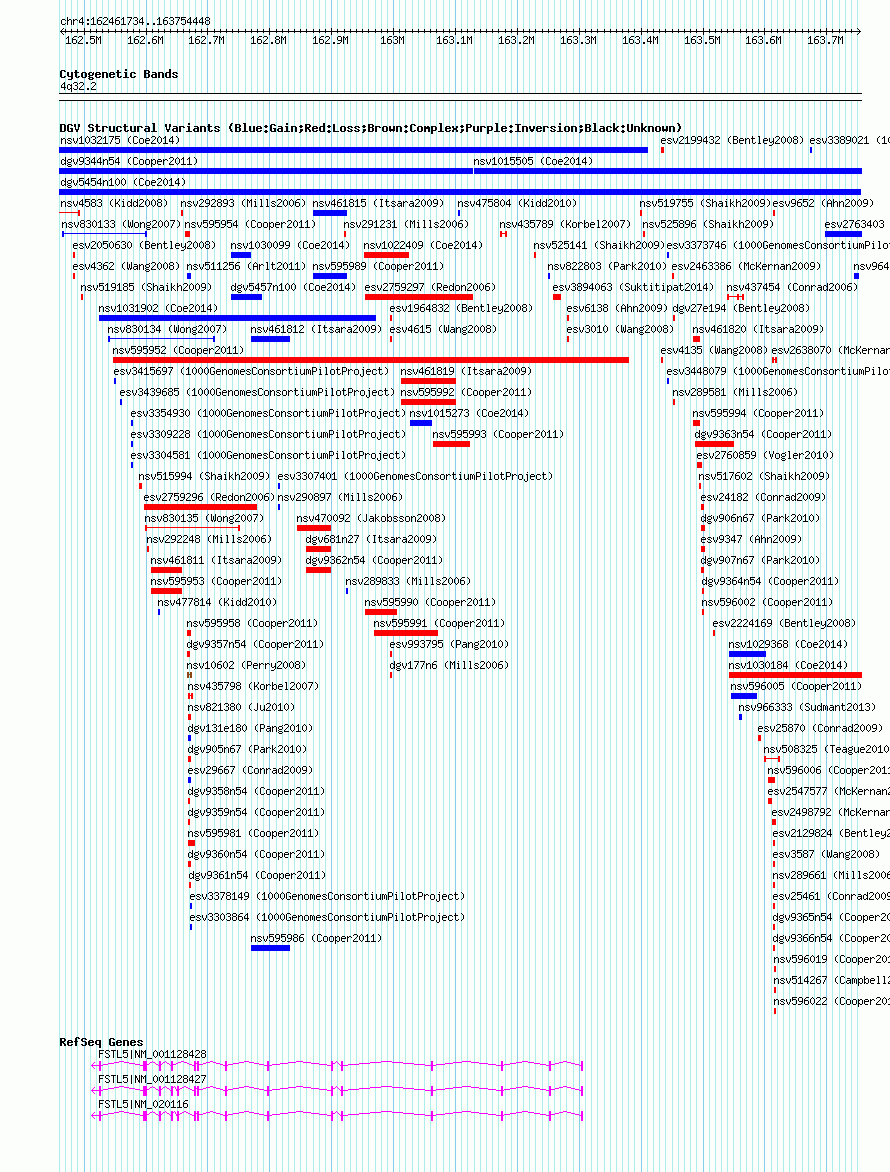Click the nsv289833 (Mills2006) label

[x=408, y=581]
